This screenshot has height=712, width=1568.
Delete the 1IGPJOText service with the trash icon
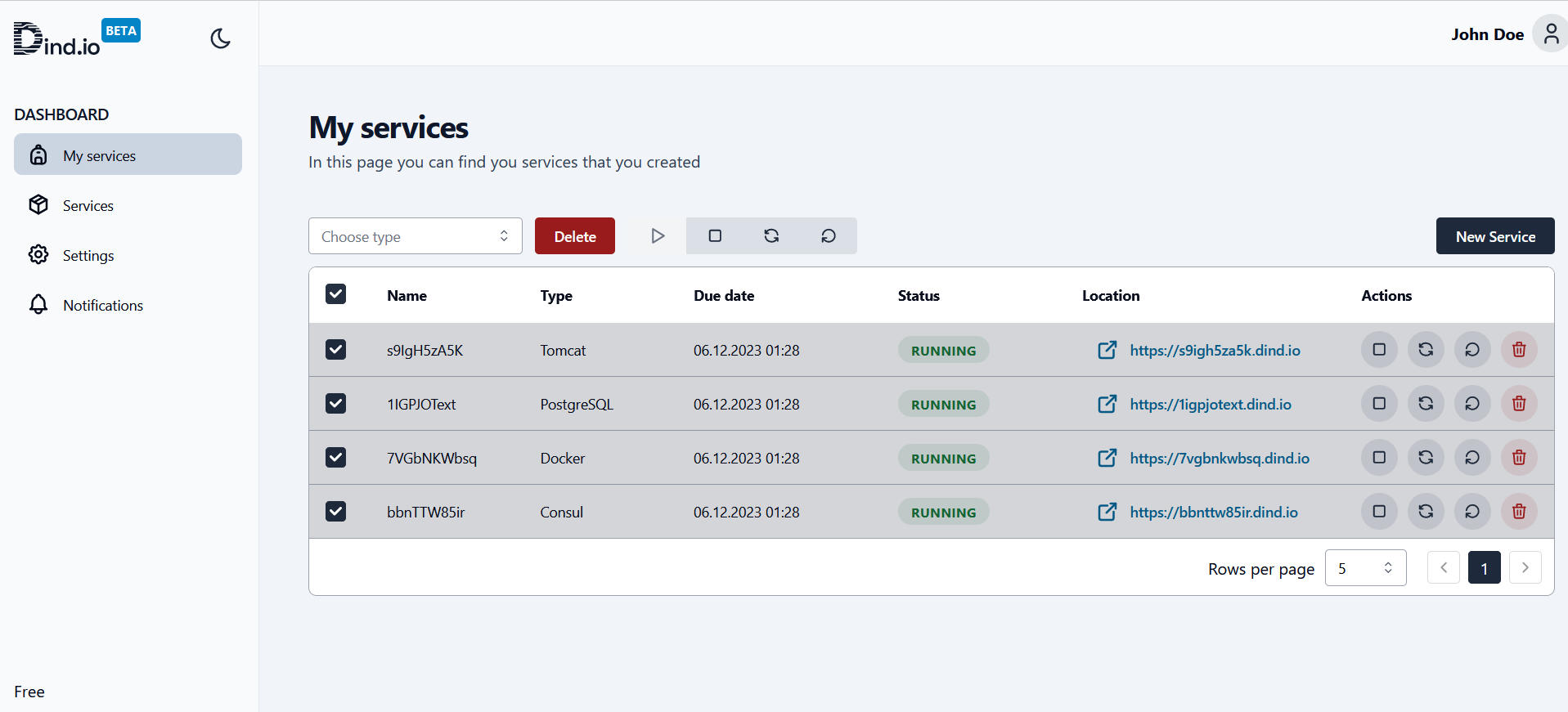1519,404
